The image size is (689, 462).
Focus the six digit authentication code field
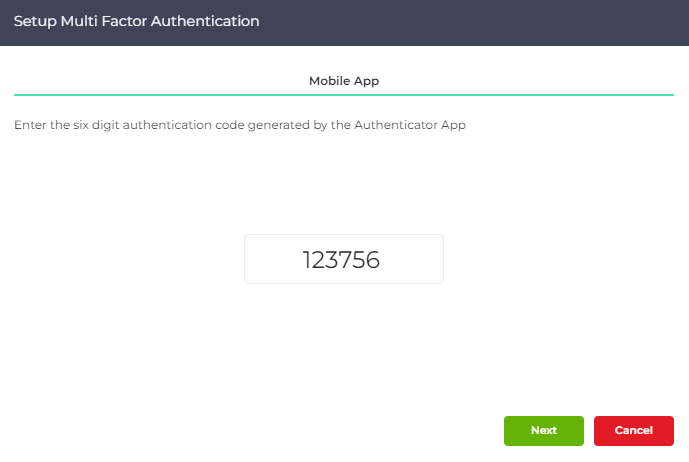(x=344, y=259)
